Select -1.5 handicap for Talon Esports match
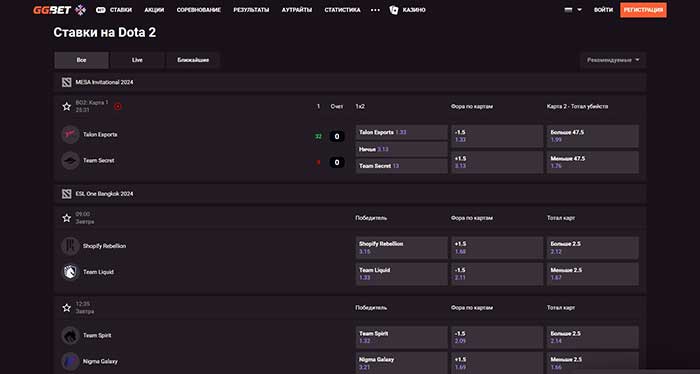 click(497, 136)
